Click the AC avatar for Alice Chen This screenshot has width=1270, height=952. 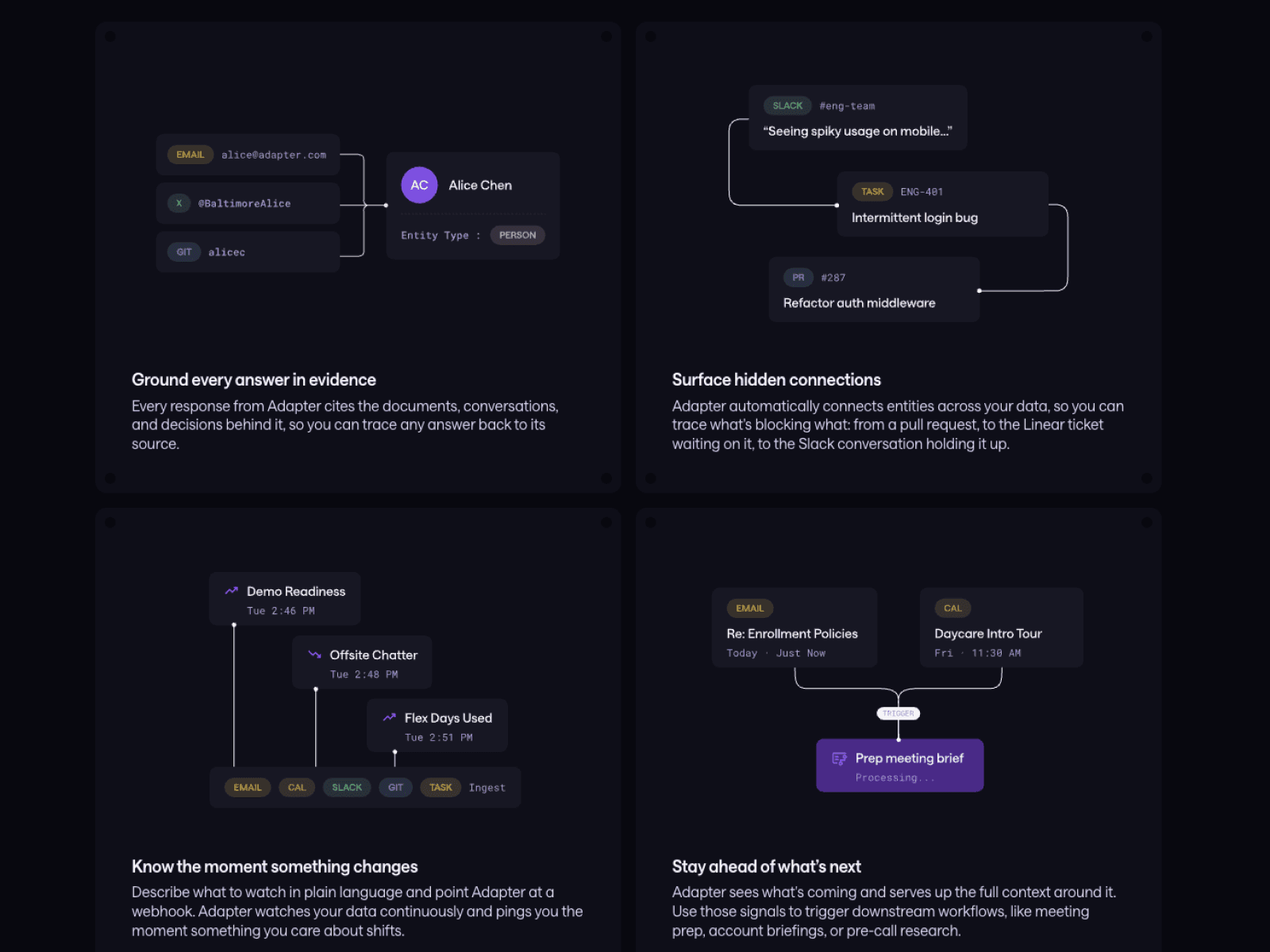tap(419, 185)
